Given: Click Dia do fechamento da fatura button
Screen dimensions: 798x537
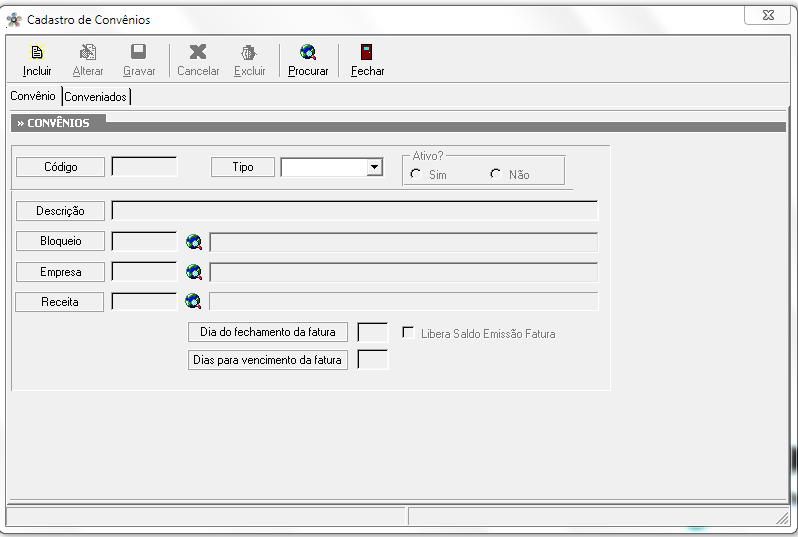Looking at the screenshot, I should 268,332.
